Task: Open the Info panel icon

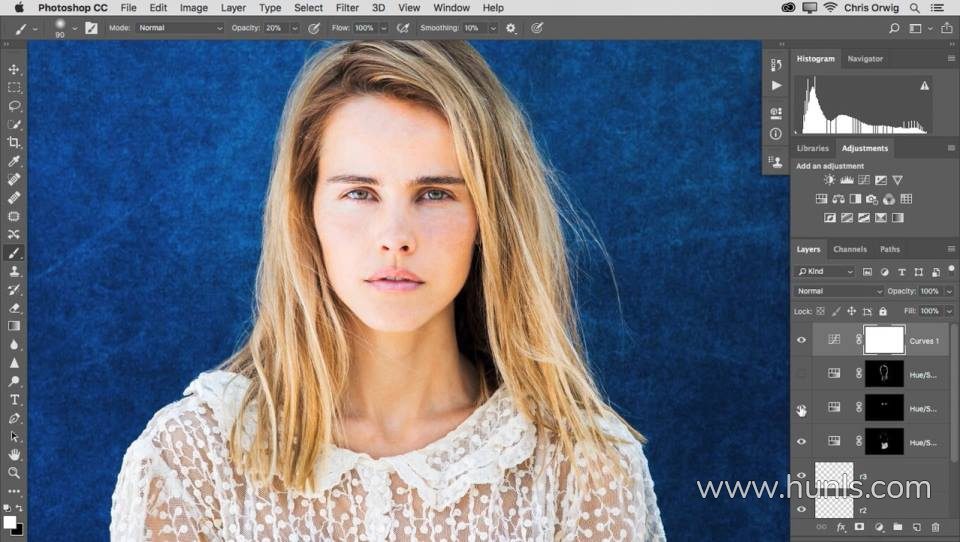Action: click(776, 134)
